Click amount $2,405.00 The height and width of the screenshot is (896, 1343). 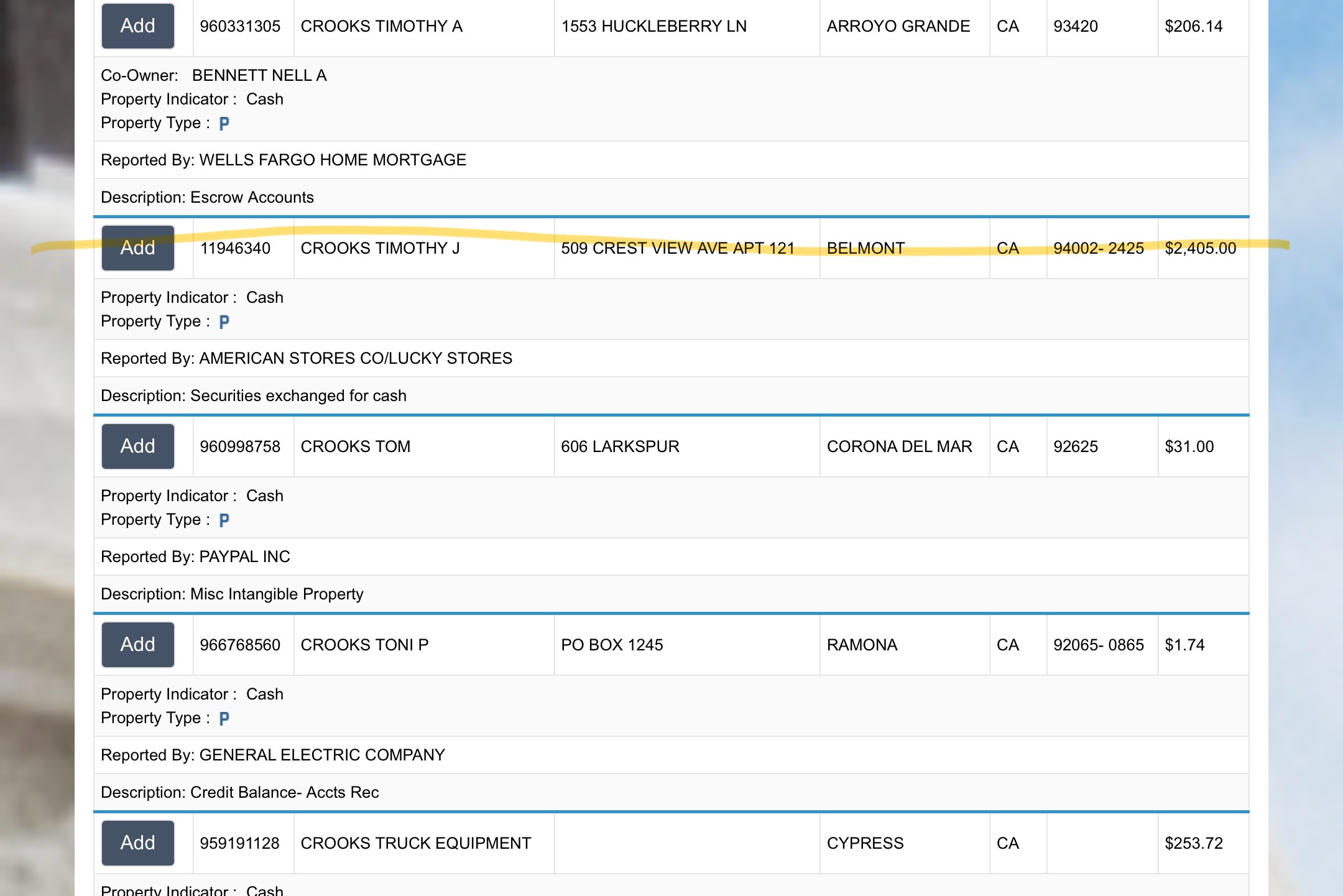(x=1201, y=248)
